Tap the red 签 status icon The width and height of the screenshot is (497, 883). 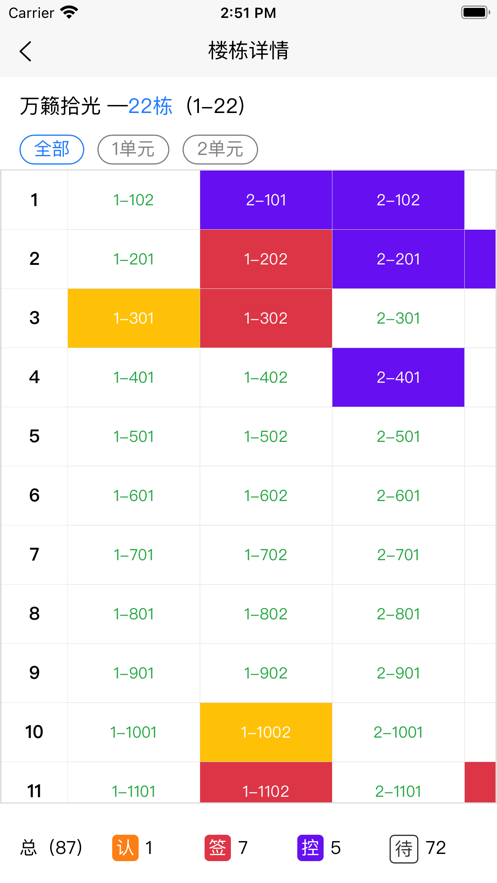pos(217,848)
